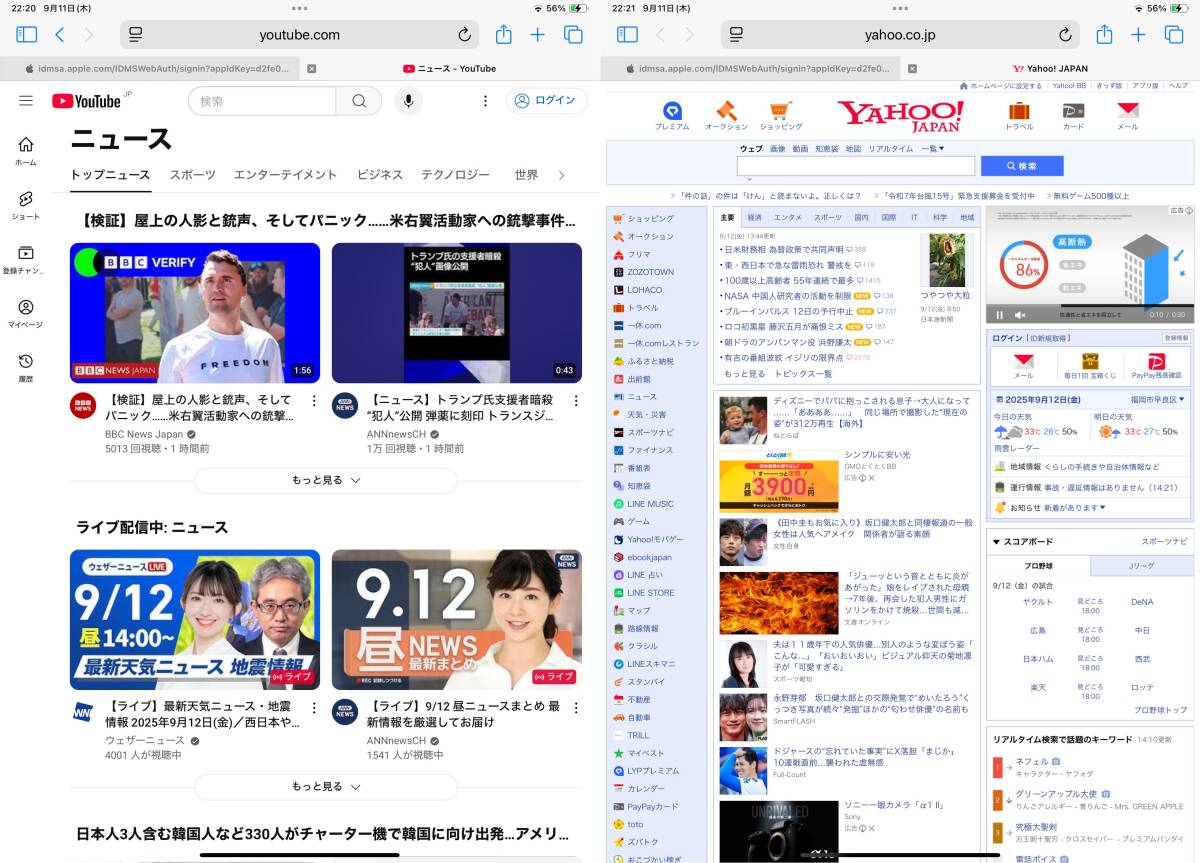Open YouTube header three-dot settings menu

[x=485, y=101]
